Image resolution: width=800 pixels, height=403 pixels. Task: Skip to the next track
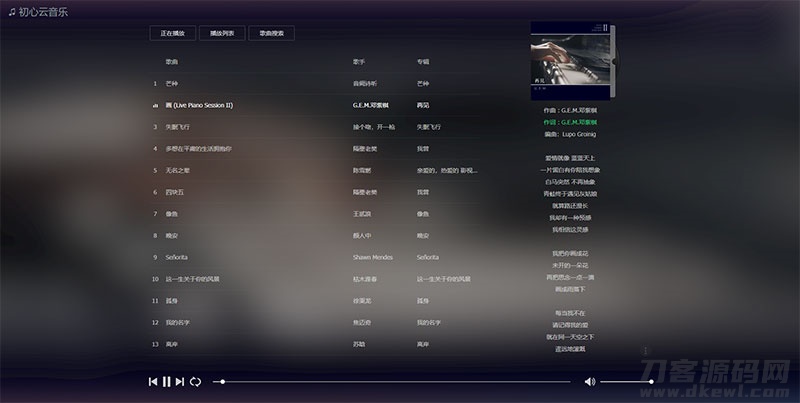pos(180,381)
